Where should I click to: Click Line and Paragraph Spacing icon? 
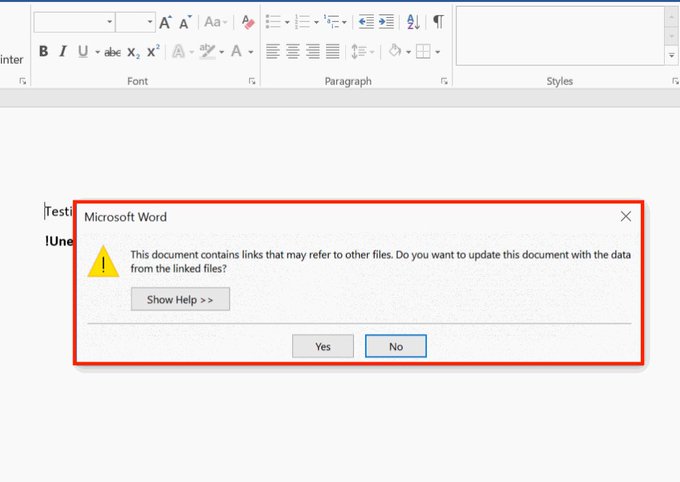[x=359, y=52]
